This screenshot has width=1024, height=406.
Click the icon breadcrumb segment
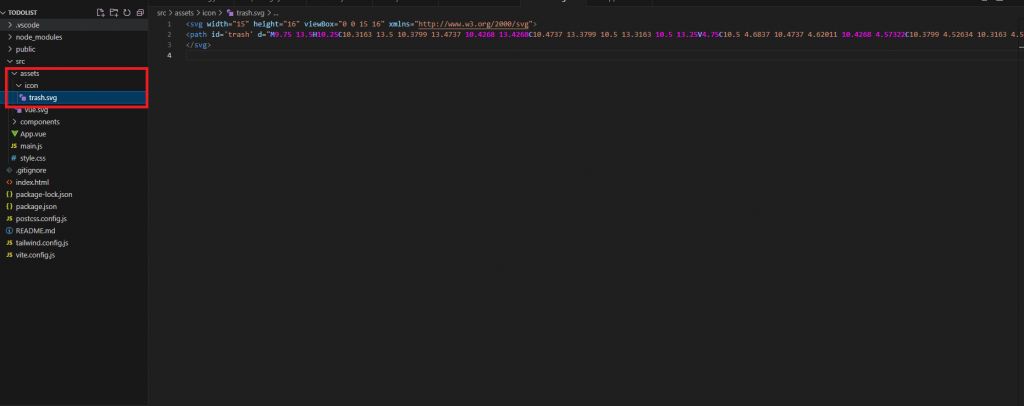(209, 12)
